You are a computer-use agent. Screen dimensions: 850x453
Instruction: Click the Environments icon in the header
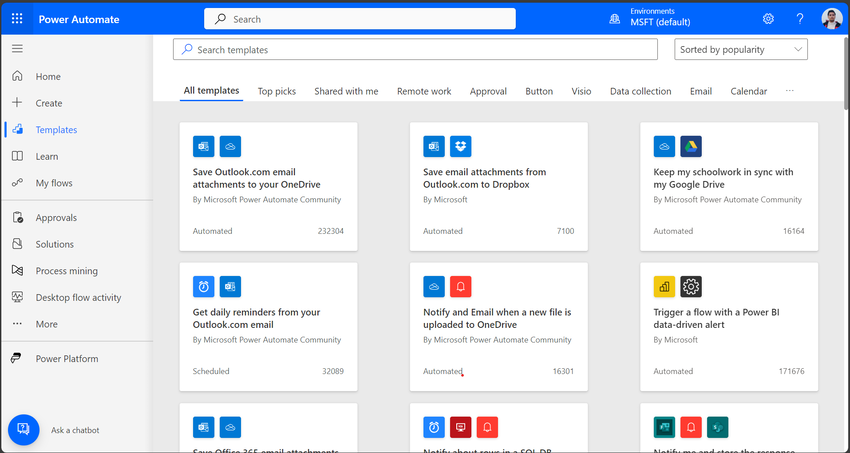pyautogui.click(x=614, y=19)
